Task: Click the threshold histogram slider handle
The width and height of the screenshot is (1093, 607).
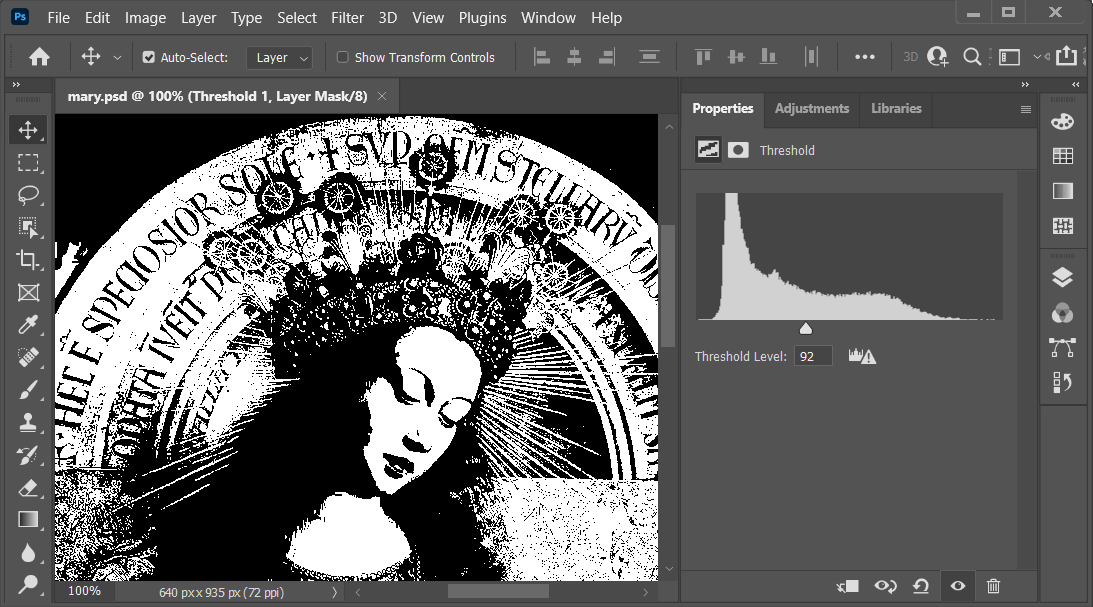Action: tap(806, 329)
